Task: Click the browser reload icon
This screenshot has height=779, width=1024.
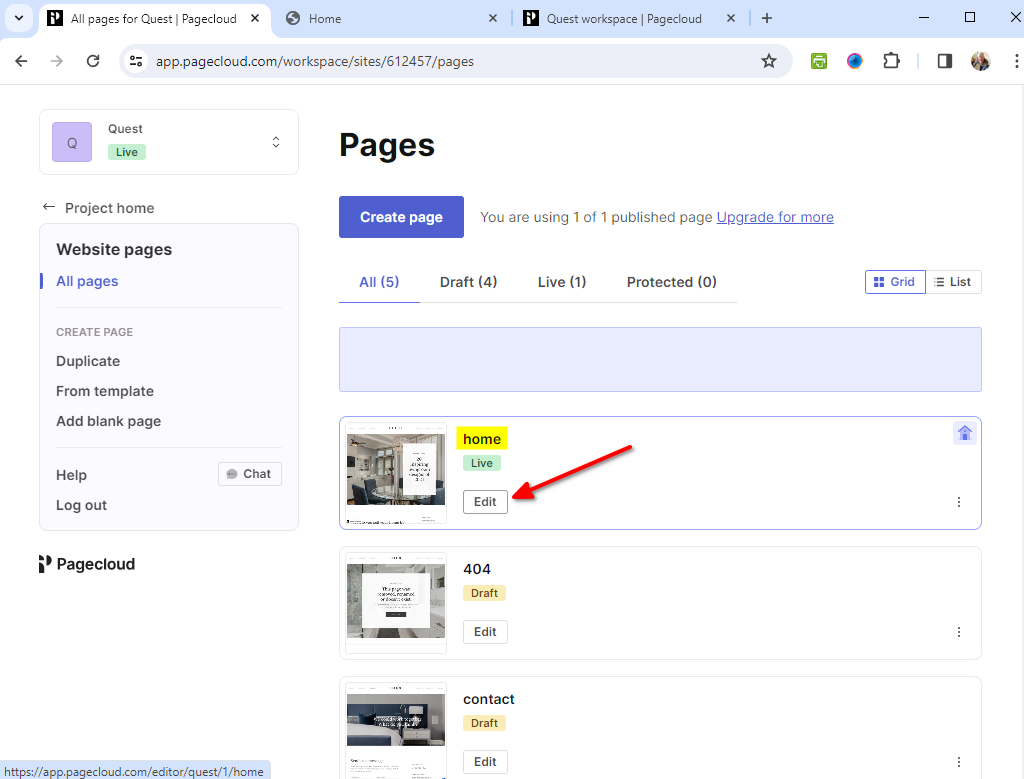Action: (x=93, y=61)
